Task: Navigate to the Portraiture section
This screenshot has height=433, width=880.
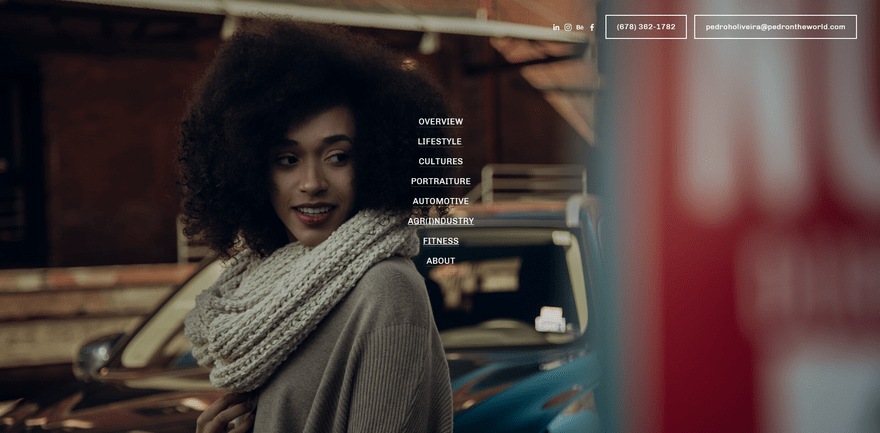Action: (x=440, y=182)
